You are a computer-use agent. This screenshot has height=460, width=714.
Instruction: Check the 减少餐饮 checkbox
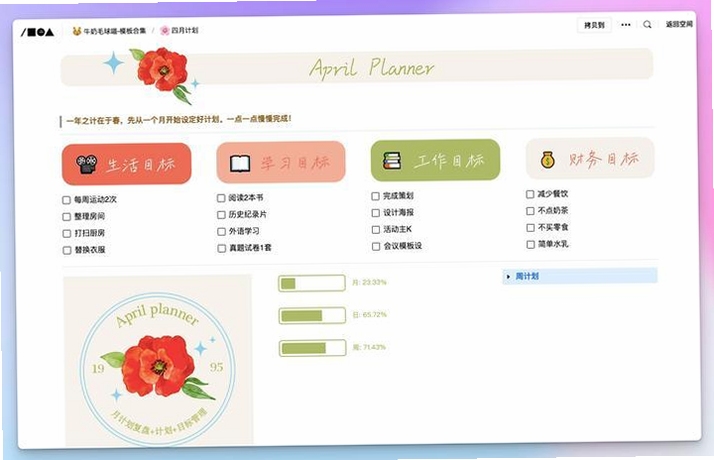pos(530,194)
